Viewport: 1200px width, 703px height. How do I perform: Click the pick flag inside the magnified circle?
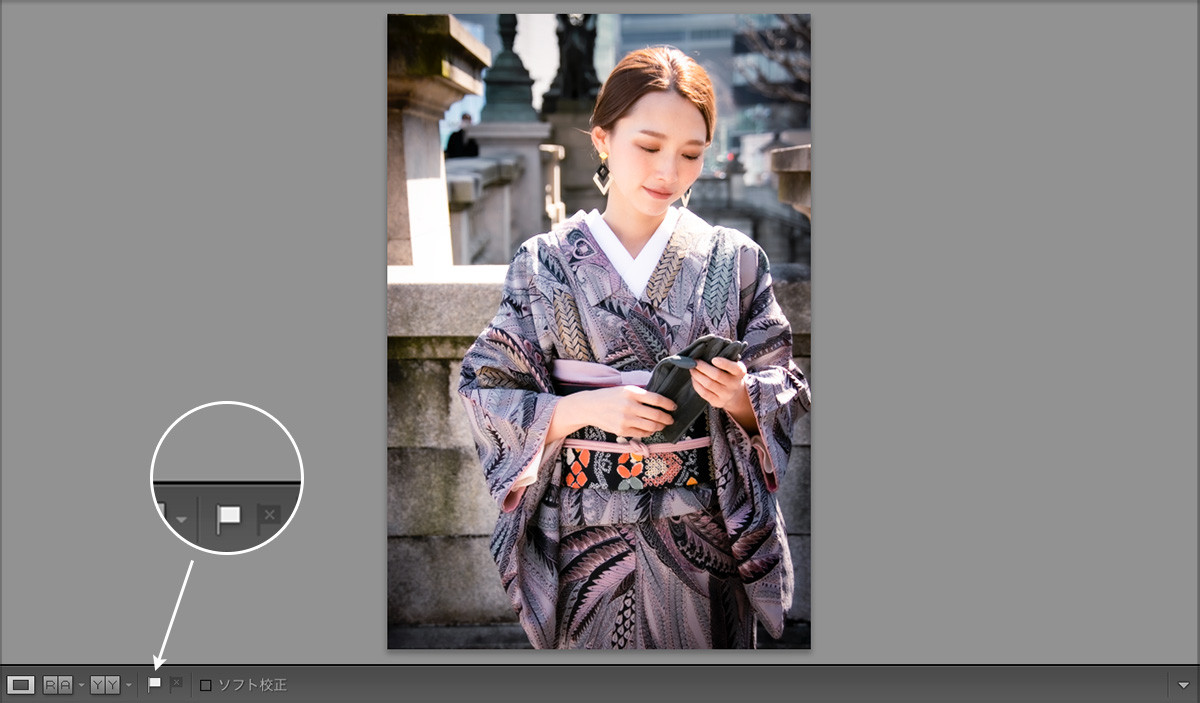(228, 514)
